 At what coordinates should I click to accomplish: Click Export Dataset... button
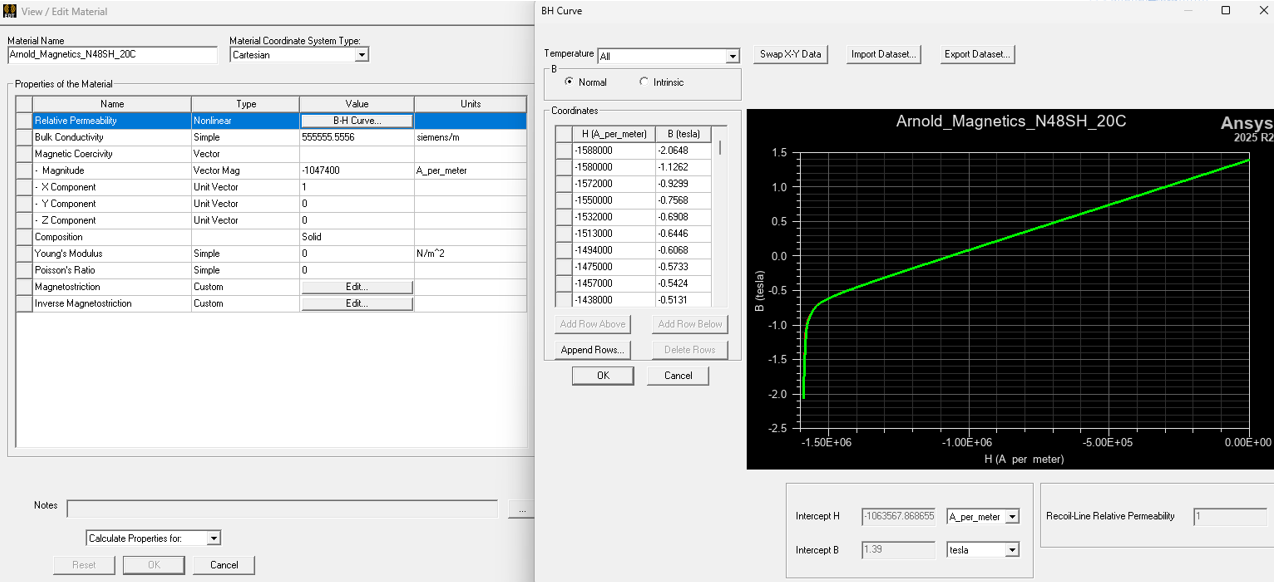point(977,54)
